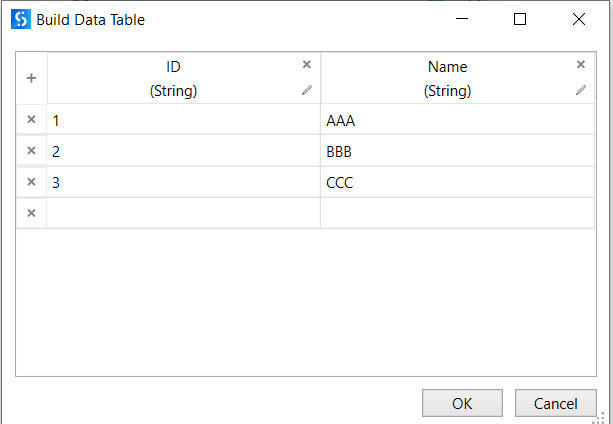Select the ID cell with value 3
Viewport: 613px width, 424px height.
pyautogui.click(x=183, y=182)
